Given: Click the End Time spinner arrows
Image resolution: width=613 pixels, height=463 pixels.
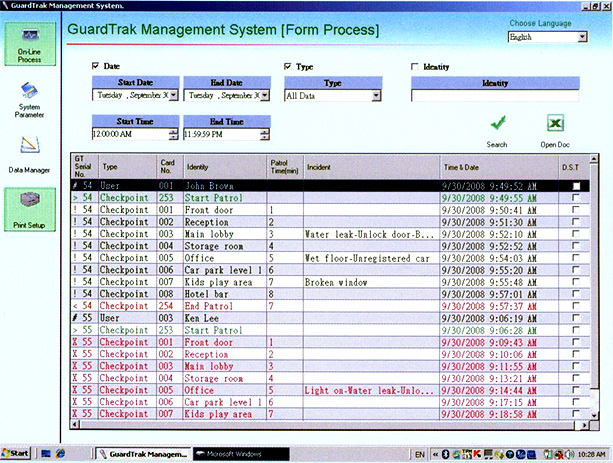Looking at the screenshot, I should coord(265,134).
